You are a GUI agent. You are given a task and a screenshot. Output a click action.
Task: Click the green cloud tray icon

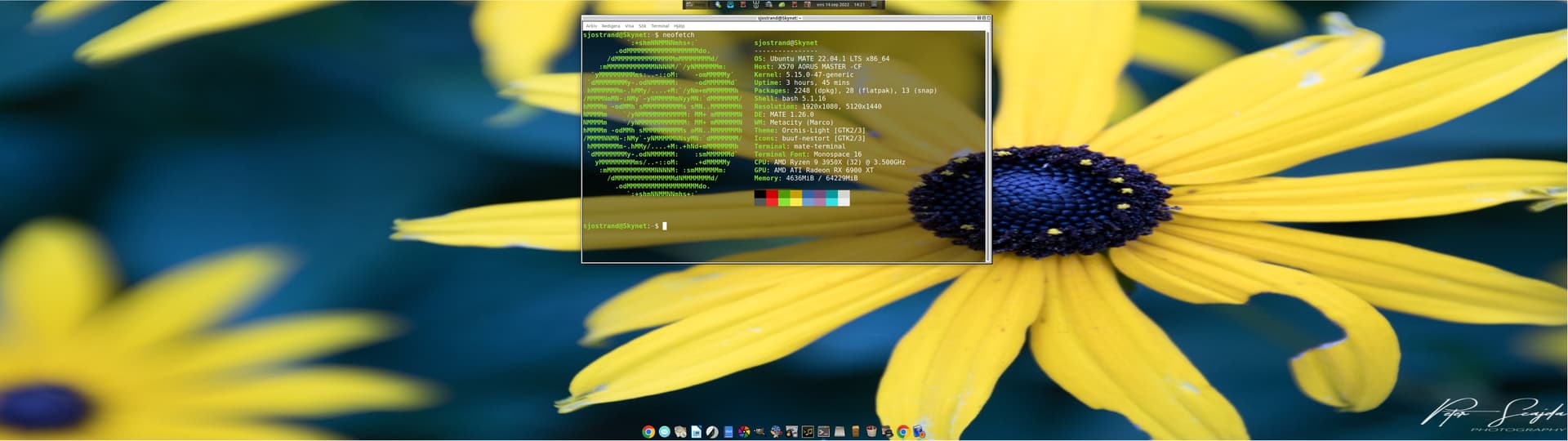tap(782, 5)
